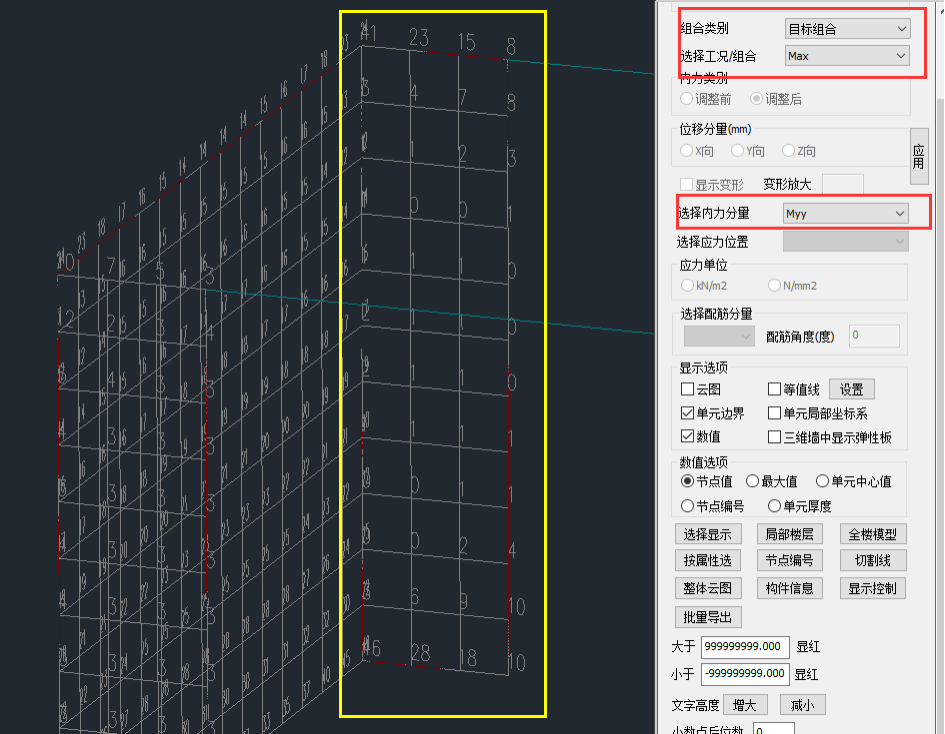Click the 配筋角度(度) input field
Image resolution: width=945 pixels, height=734 pixels.
[874, 336]
